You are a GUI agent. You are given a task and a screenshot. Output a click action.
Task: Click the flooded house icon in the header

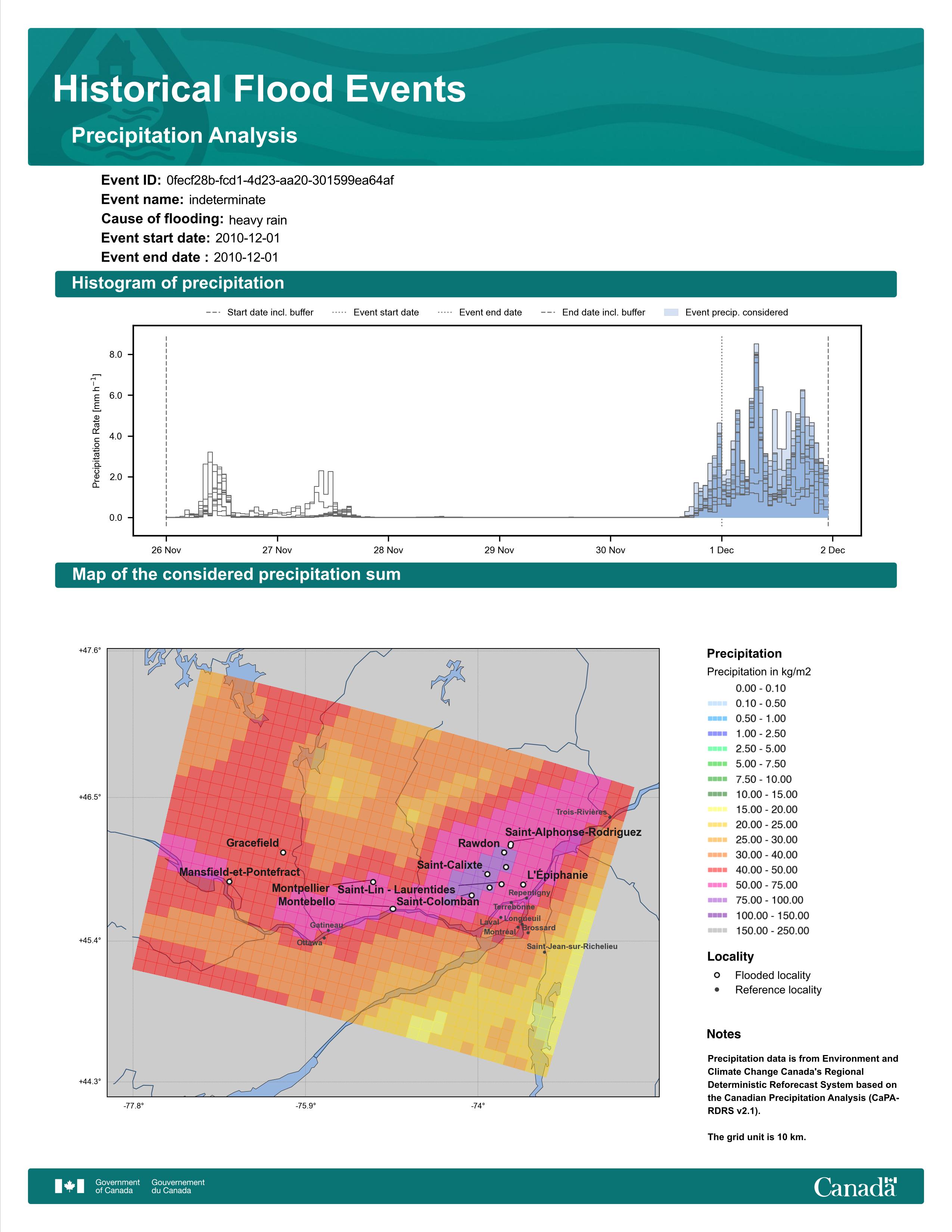[x=116, y=55]
